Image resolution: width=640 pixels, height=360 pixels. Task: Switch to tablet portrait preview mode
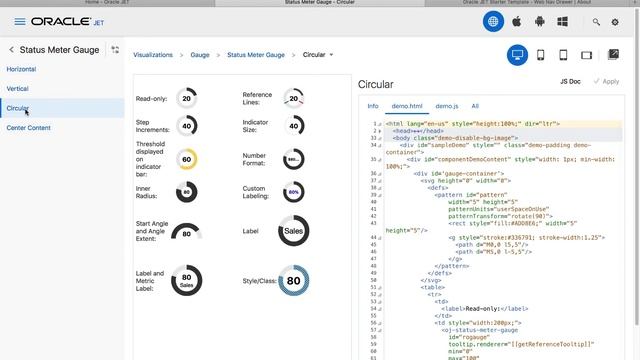click(x=563, y=55)
